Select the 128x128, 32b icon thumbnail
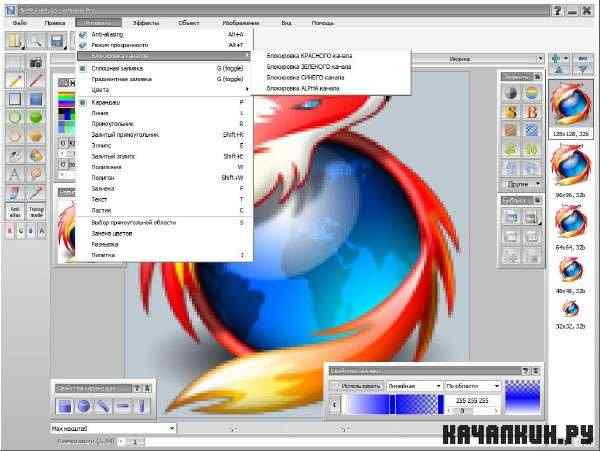This screenshot has height=451, width=600. 571,109
